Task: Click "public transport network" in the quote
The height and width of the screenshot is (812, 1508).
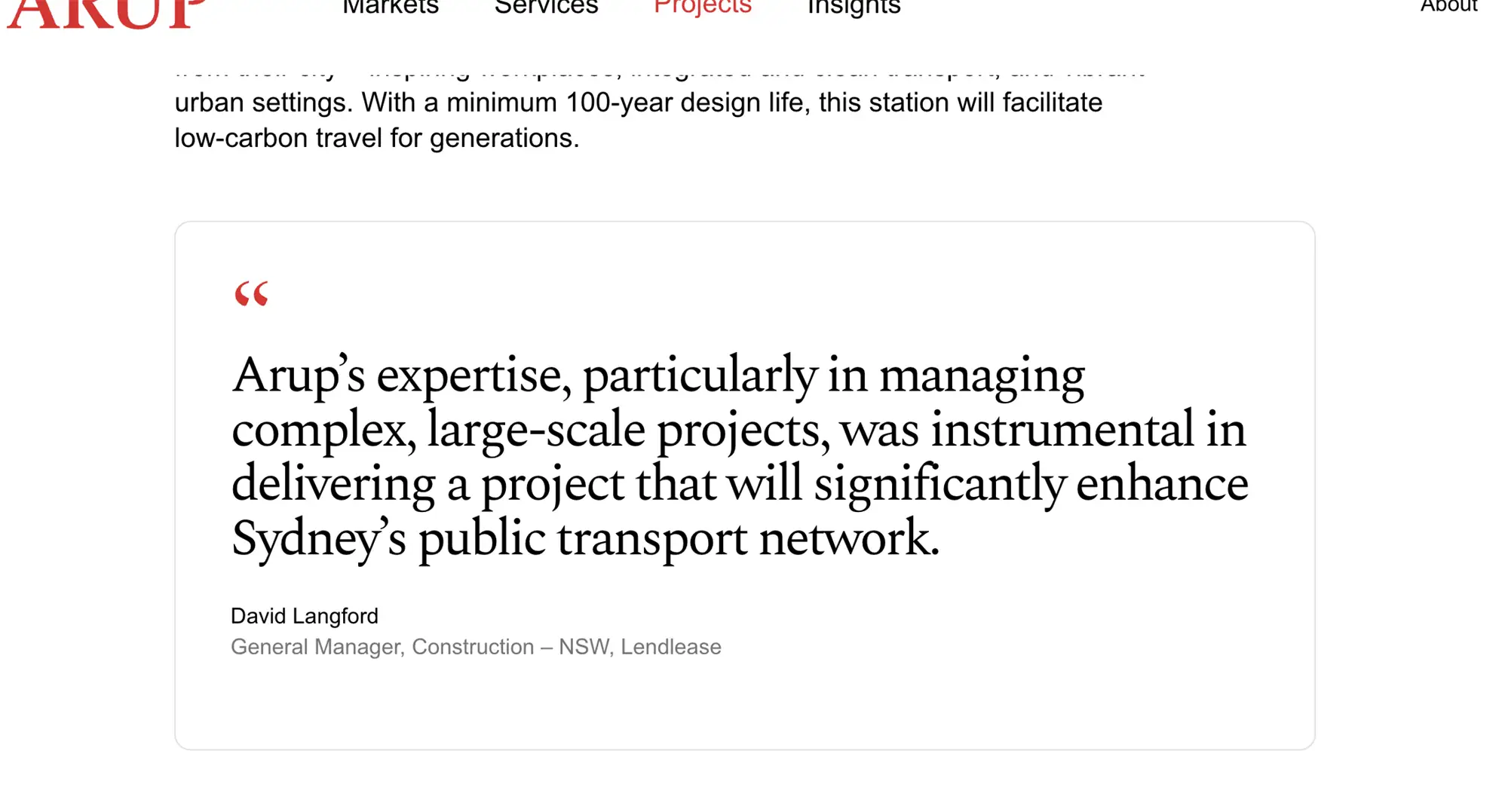Action: (x=679, y=540)
